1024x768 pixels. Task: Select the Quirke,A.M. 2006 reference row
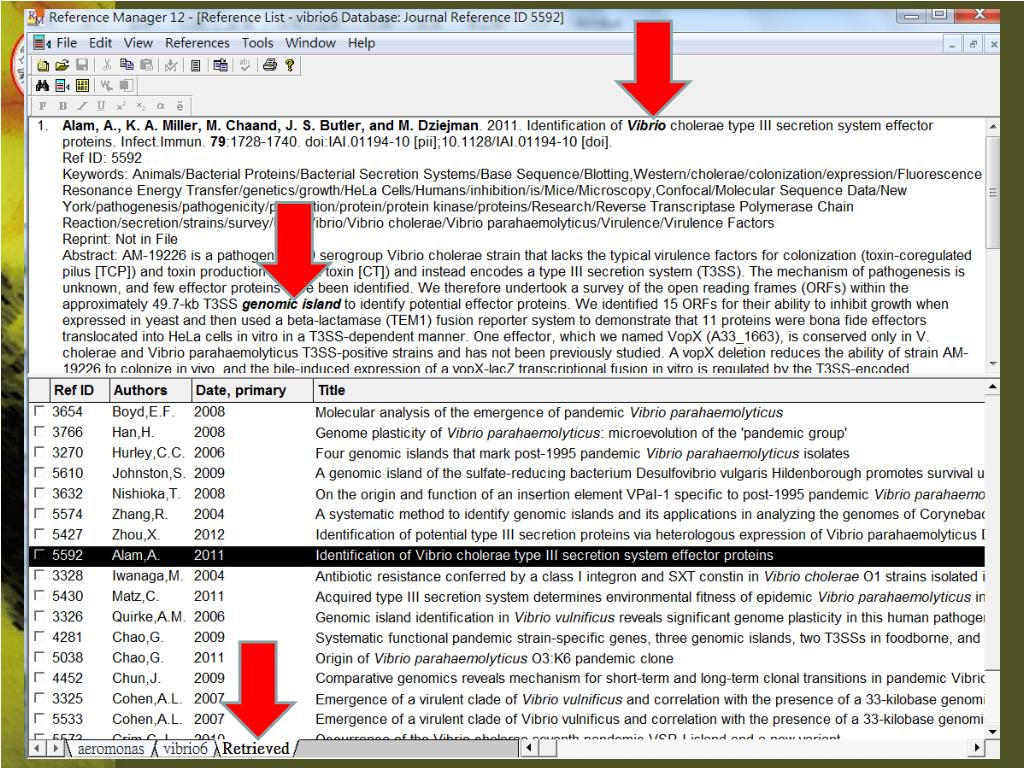point(507,616)
